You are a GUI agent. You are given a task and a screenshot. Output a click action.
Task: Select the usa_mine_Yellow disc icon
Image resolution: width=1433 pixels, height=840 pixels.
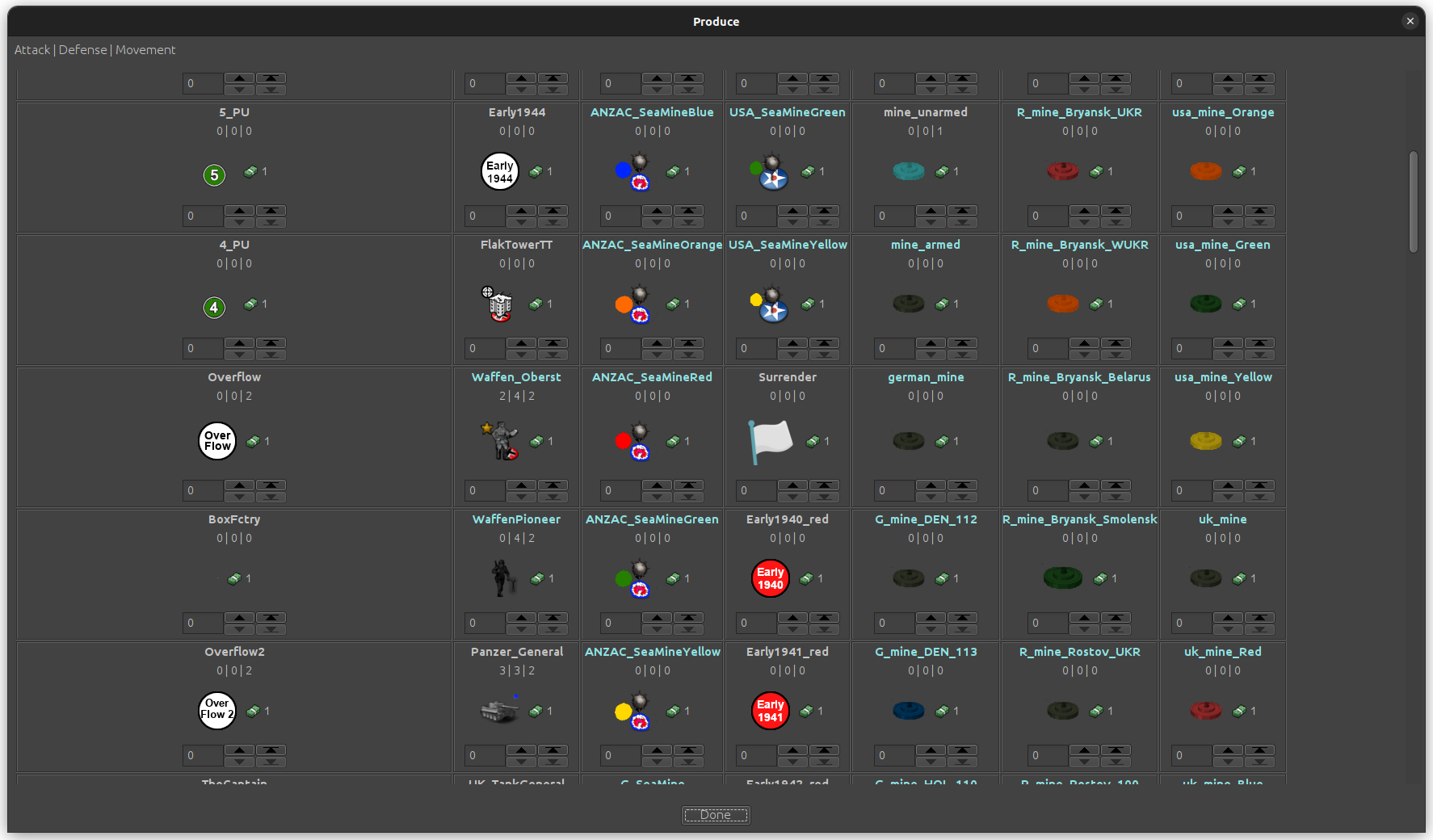coord(1206,441)
